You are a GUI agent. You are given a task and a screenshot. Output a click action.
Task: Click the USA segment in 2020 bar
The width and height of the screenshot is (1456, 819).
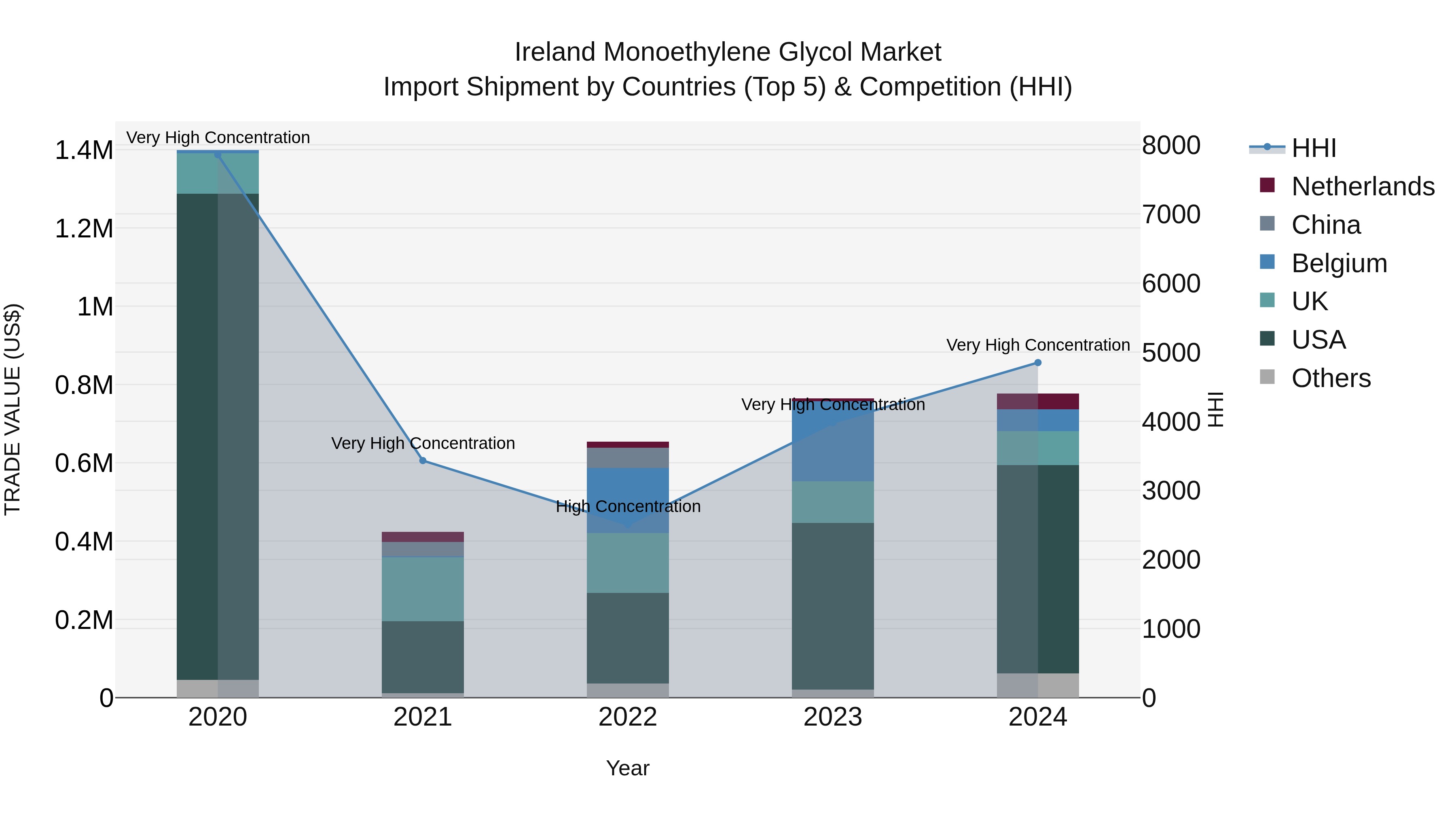[218, 436]
